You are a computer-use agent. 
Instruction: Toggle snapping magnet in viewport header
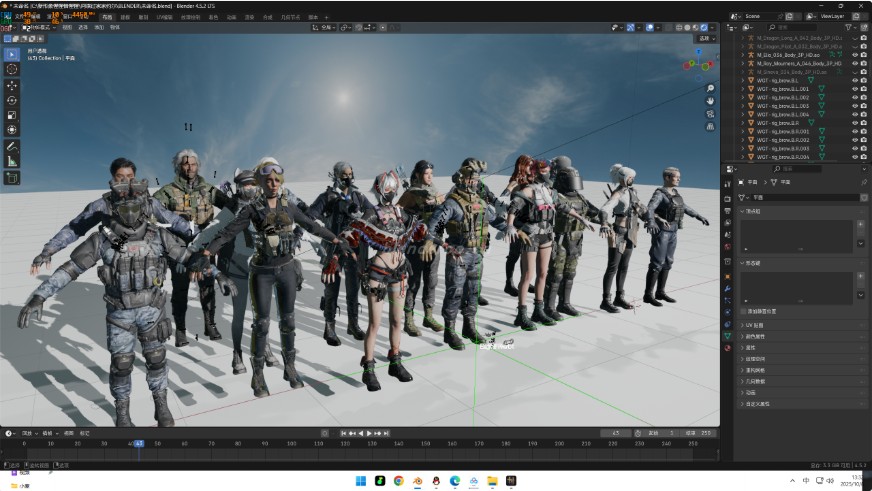coord(359,27)
